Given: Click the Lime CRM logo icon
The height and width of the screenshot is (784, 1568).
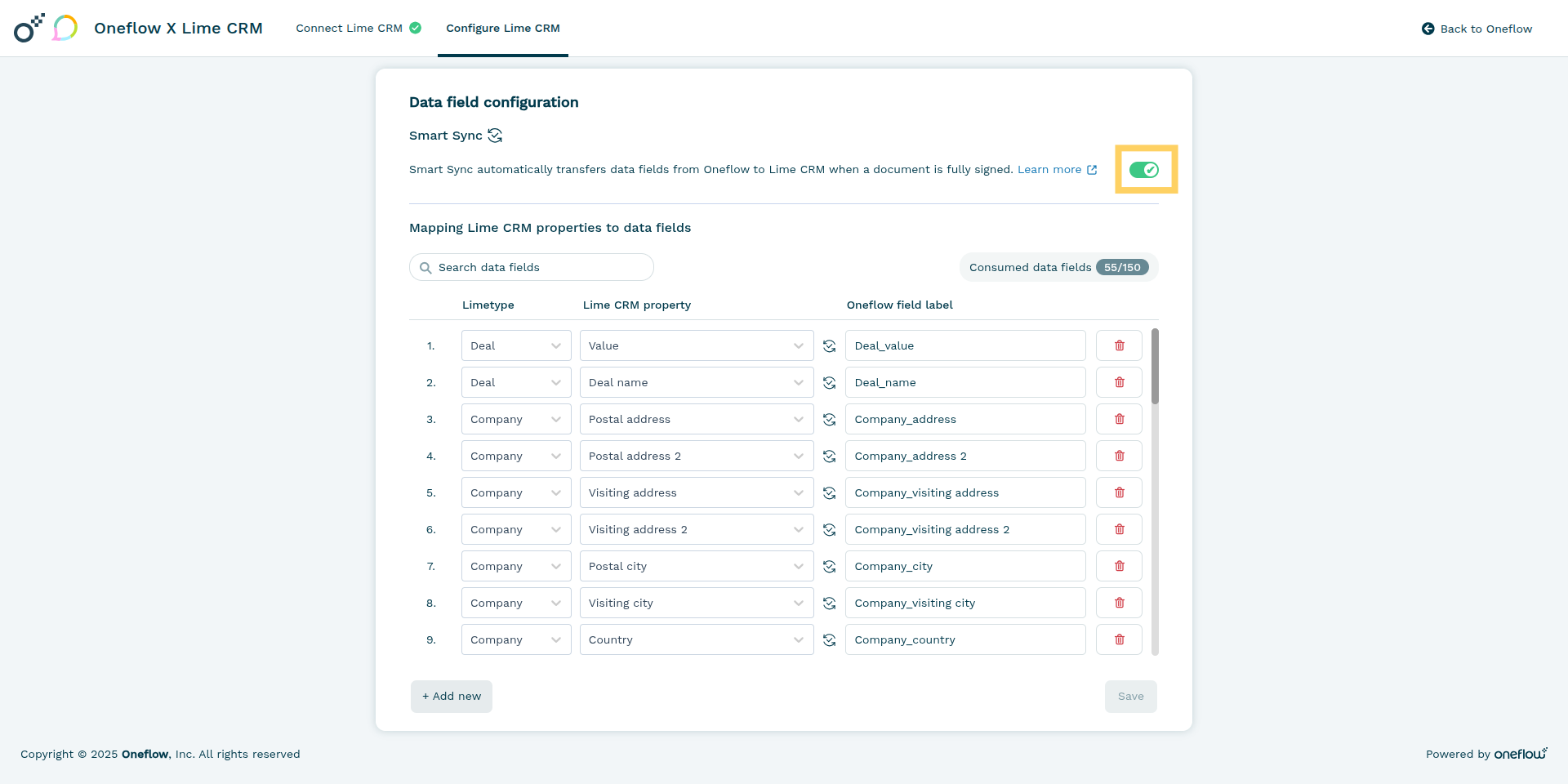Looking at the screenshot, I should 65,28.
